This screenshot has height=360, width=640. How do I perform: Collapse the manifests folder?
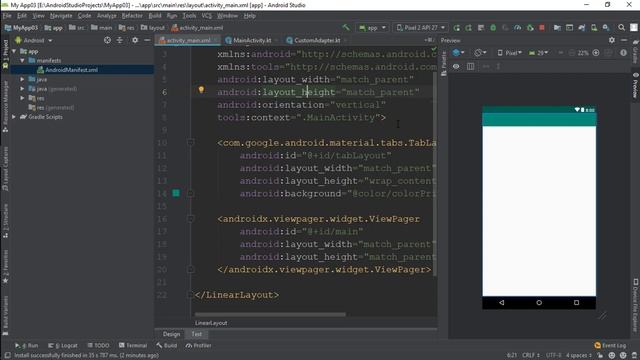[x=22, y=60]
